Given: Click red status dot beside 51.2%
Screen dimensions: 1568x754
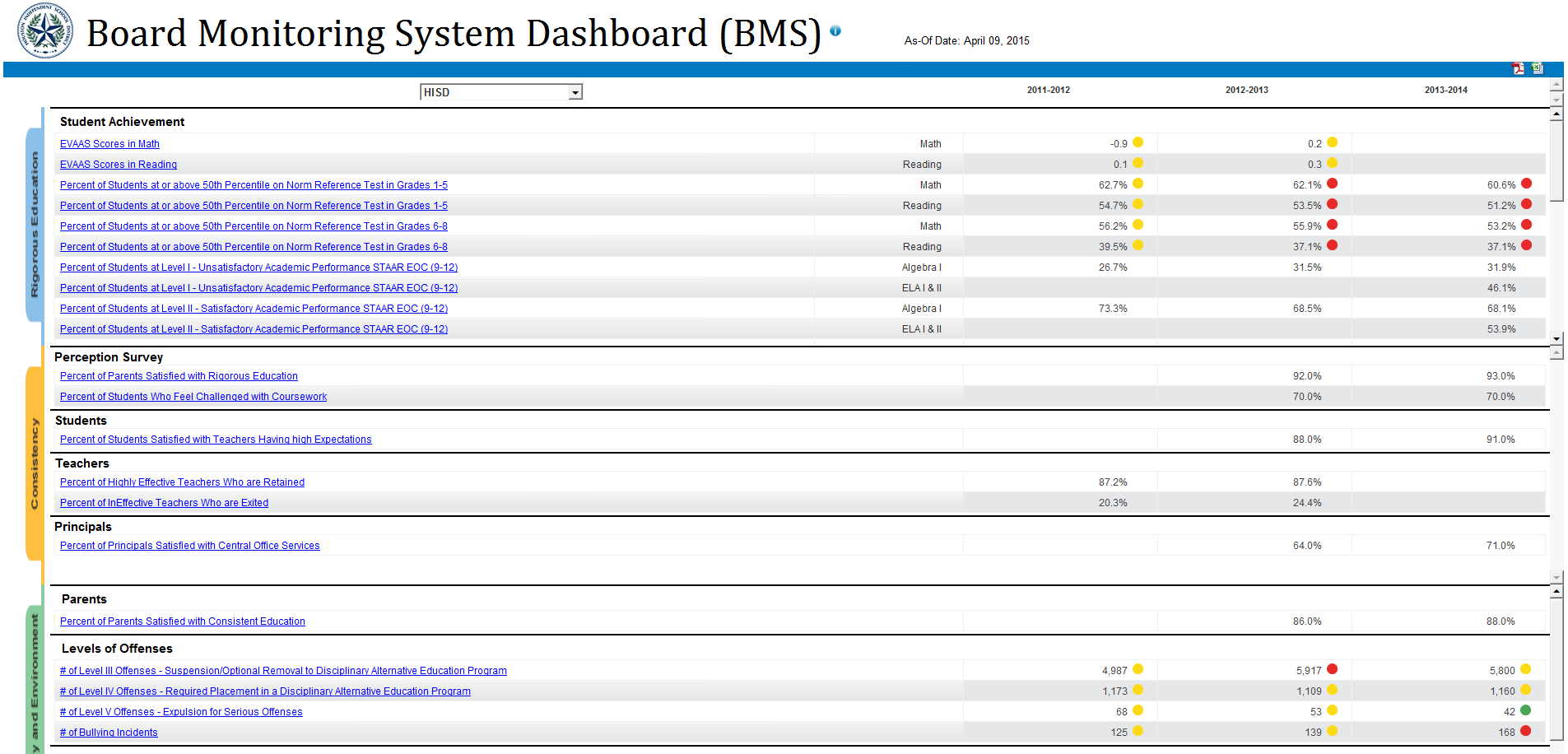Looking at the screenshot, I should click(1527, 204).
